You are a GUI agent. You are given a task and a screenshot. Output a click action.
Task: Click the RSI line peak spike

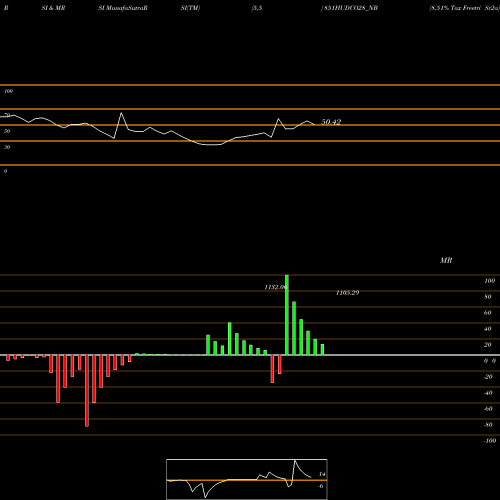(121, 113)
